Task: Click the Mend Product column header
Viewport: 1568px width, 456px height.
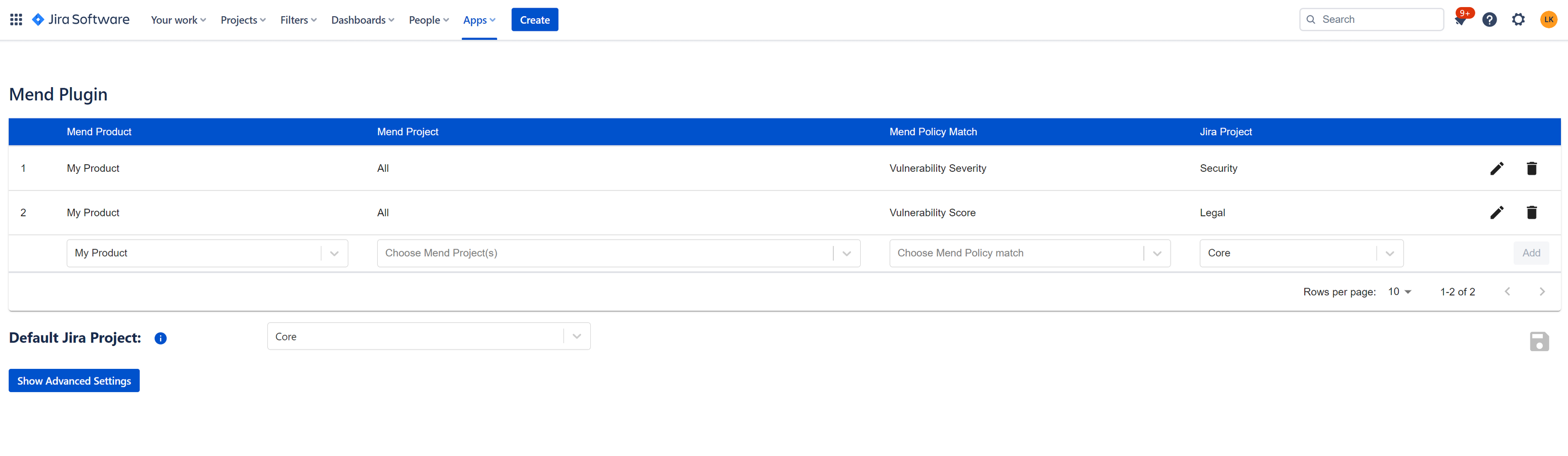Action: (x=99, y=132)
